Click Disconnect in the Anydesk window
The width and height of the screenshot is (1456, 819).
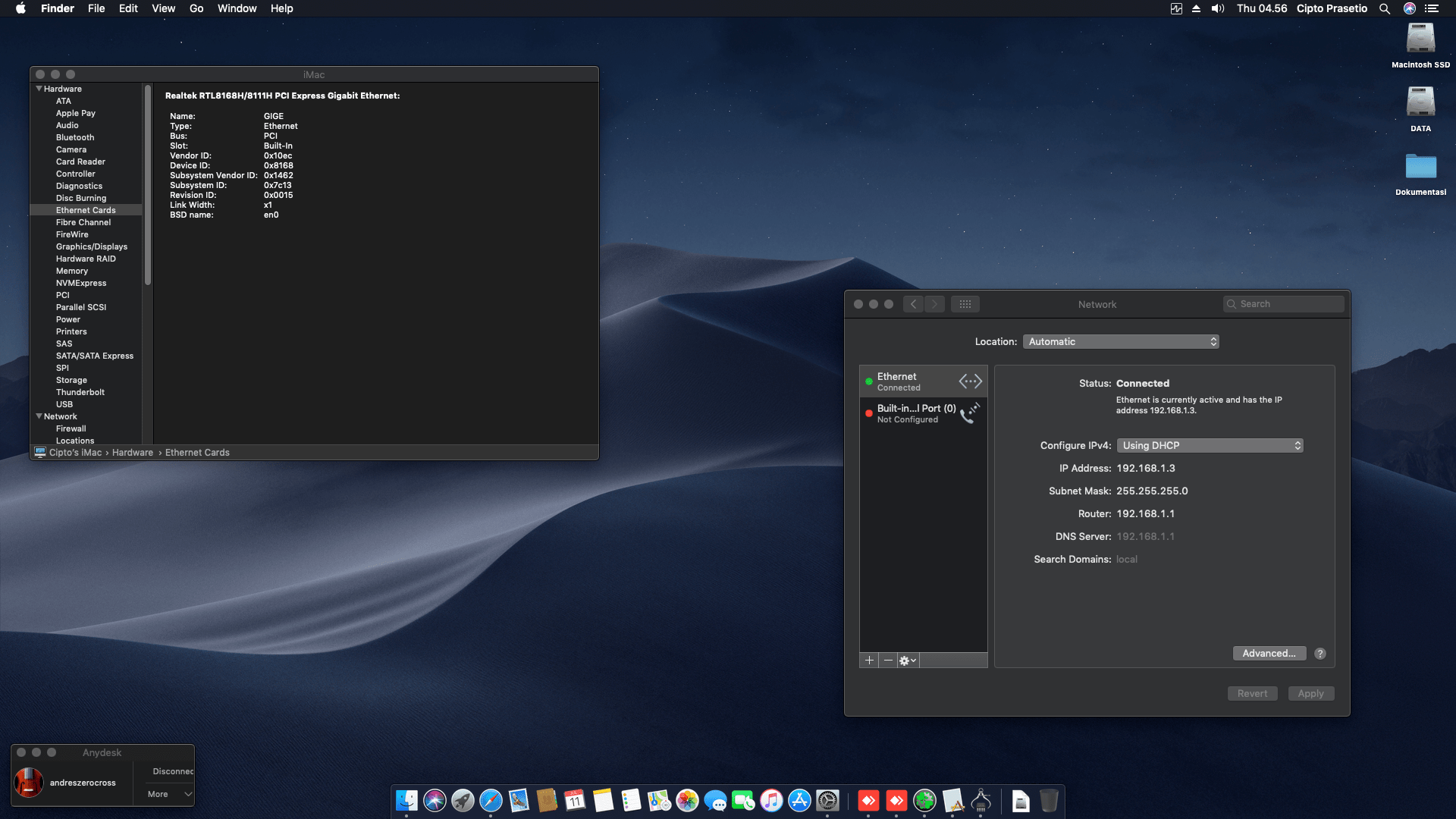coord(173,771)
